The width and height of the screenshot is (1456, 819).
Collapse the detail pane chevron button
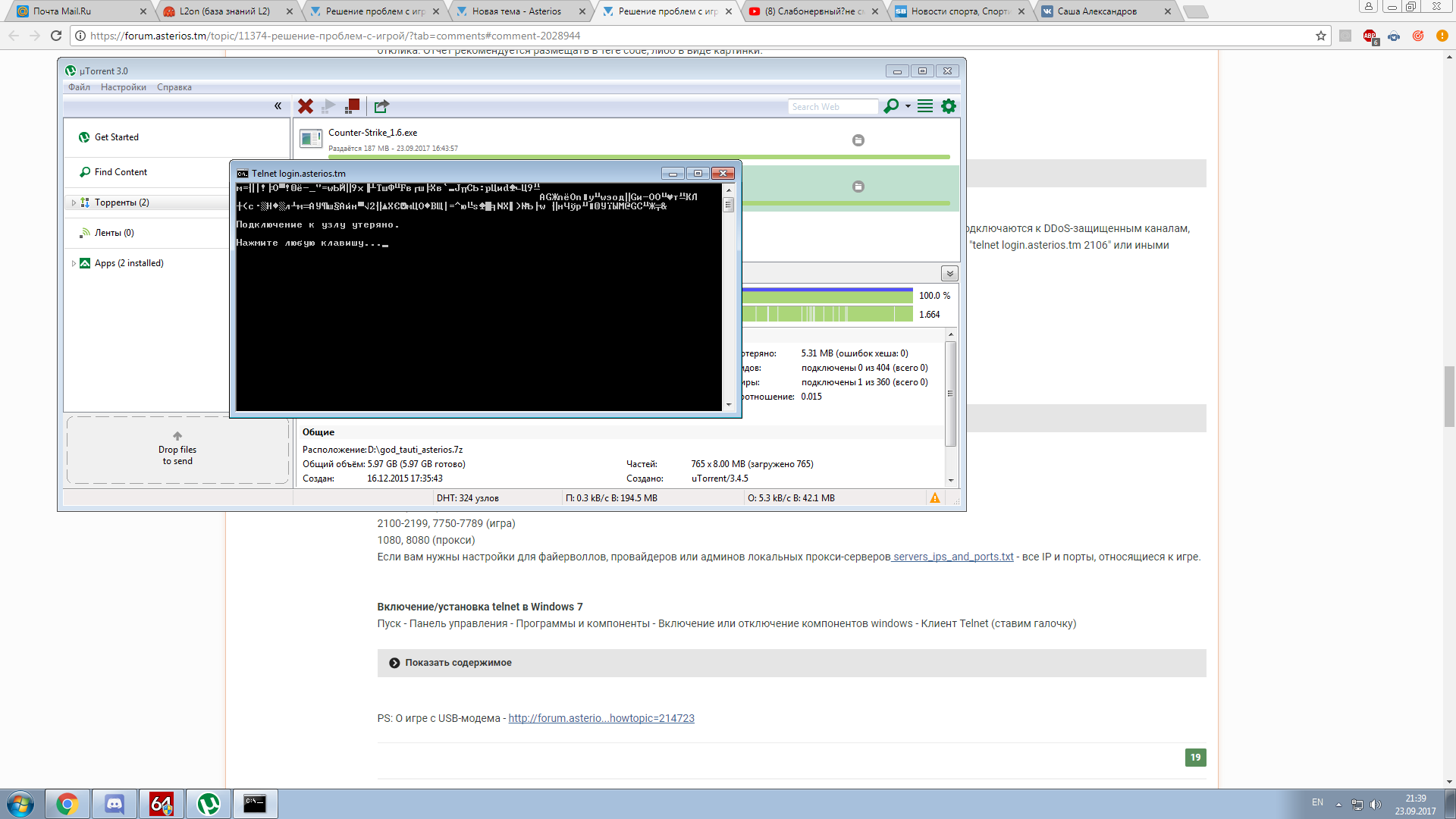tap(949, 273)
